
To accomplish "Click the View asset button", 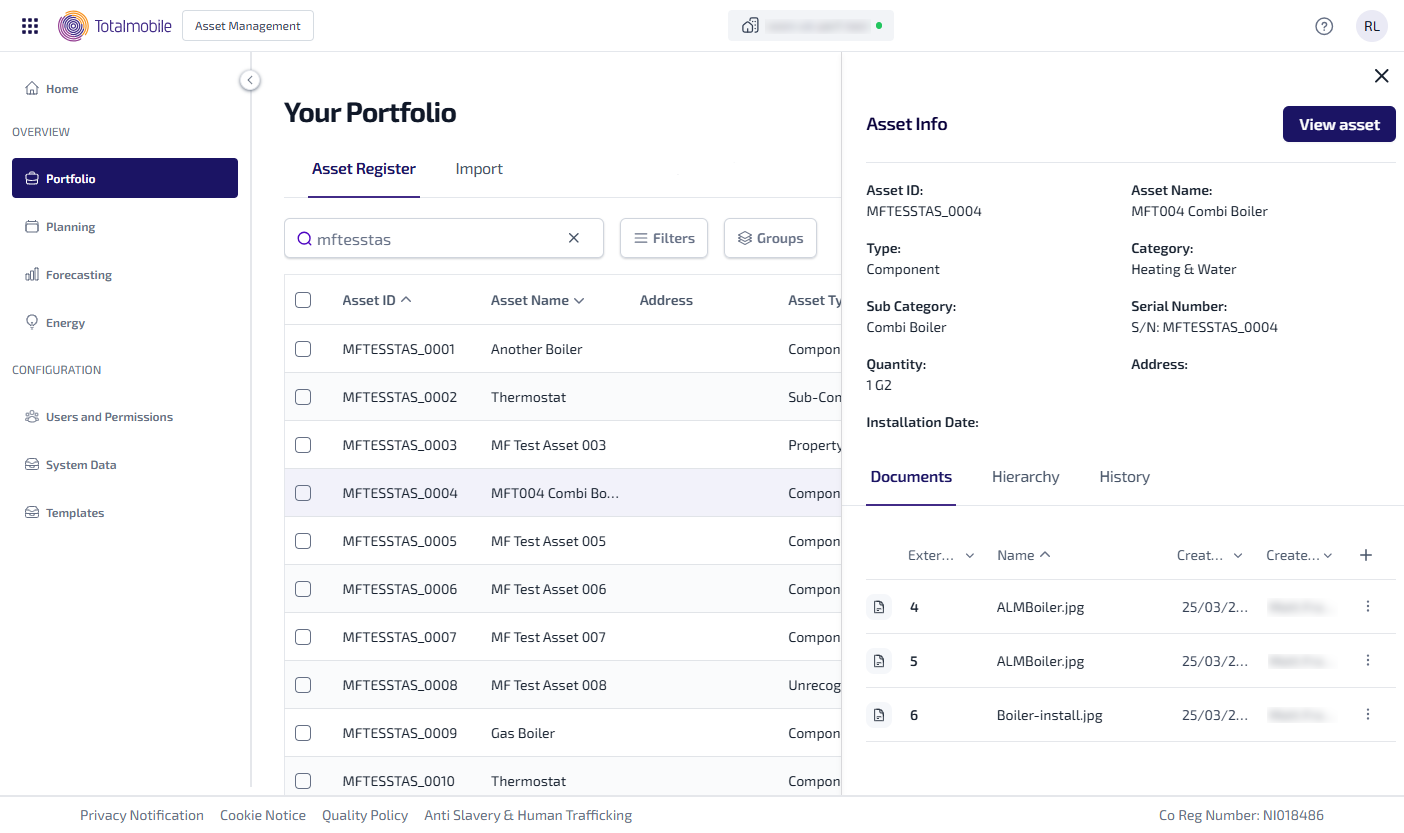I will pos(1339,124).
